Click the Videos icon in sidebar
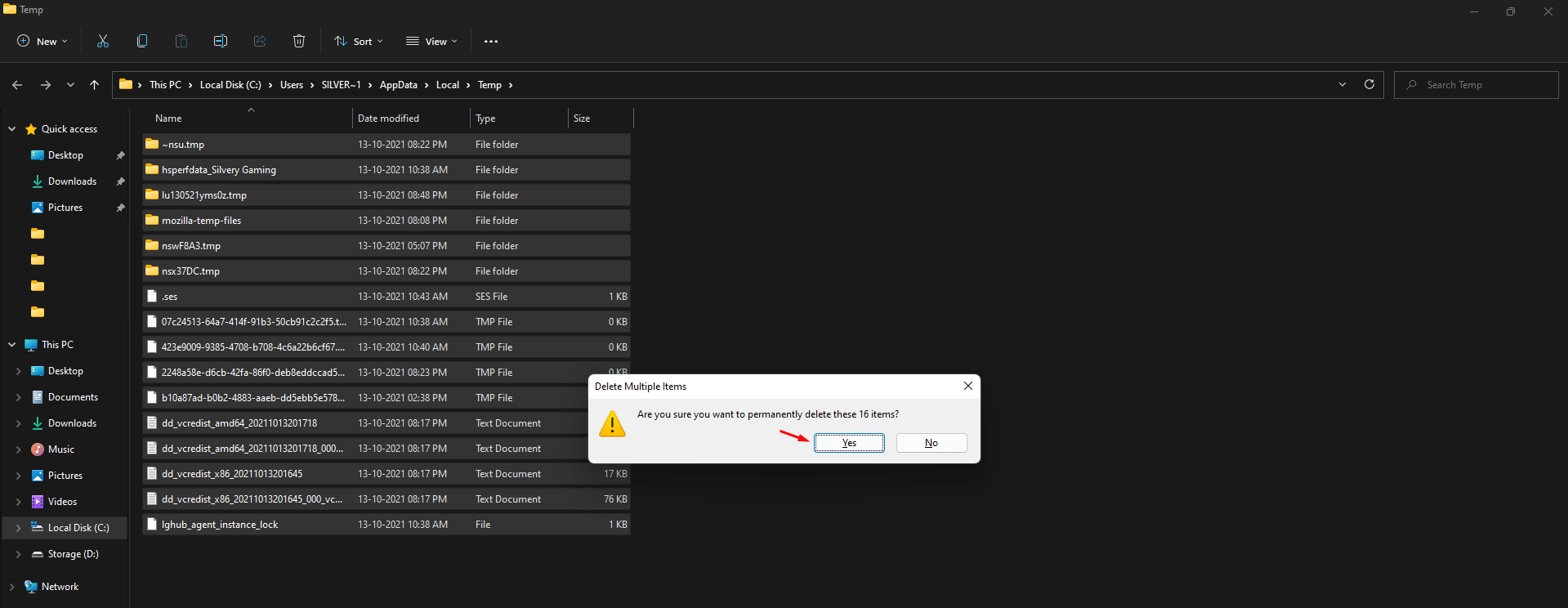The width and height of the screenshot is (1568, 608). tap(38, 502)
